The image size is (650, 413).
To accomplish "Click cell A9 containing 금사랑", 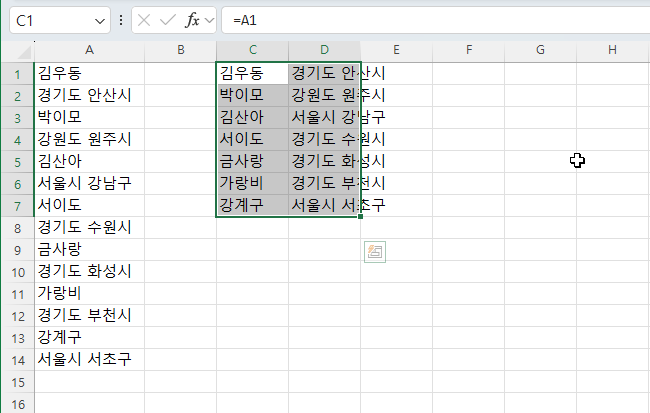I will [x=90, y=250].
